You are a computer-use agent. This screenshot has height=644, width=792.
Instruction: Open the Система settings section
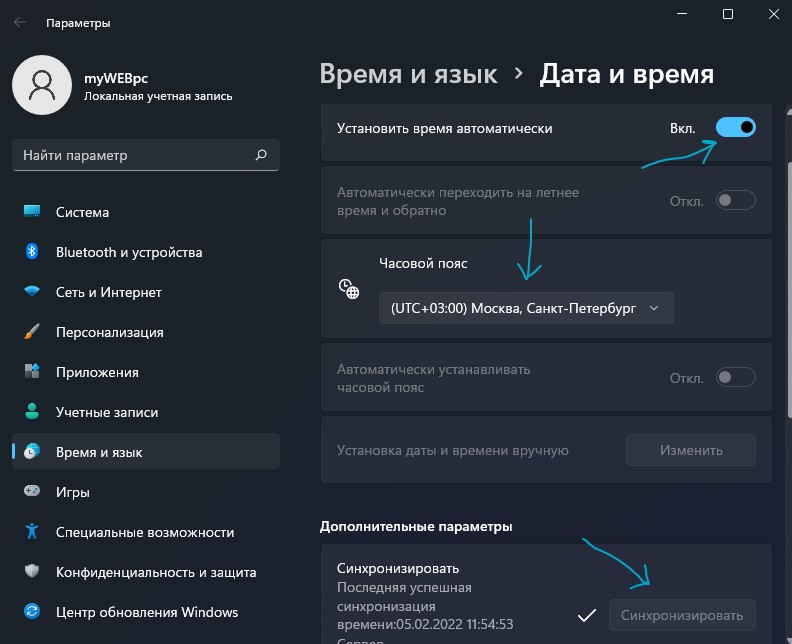146,212
